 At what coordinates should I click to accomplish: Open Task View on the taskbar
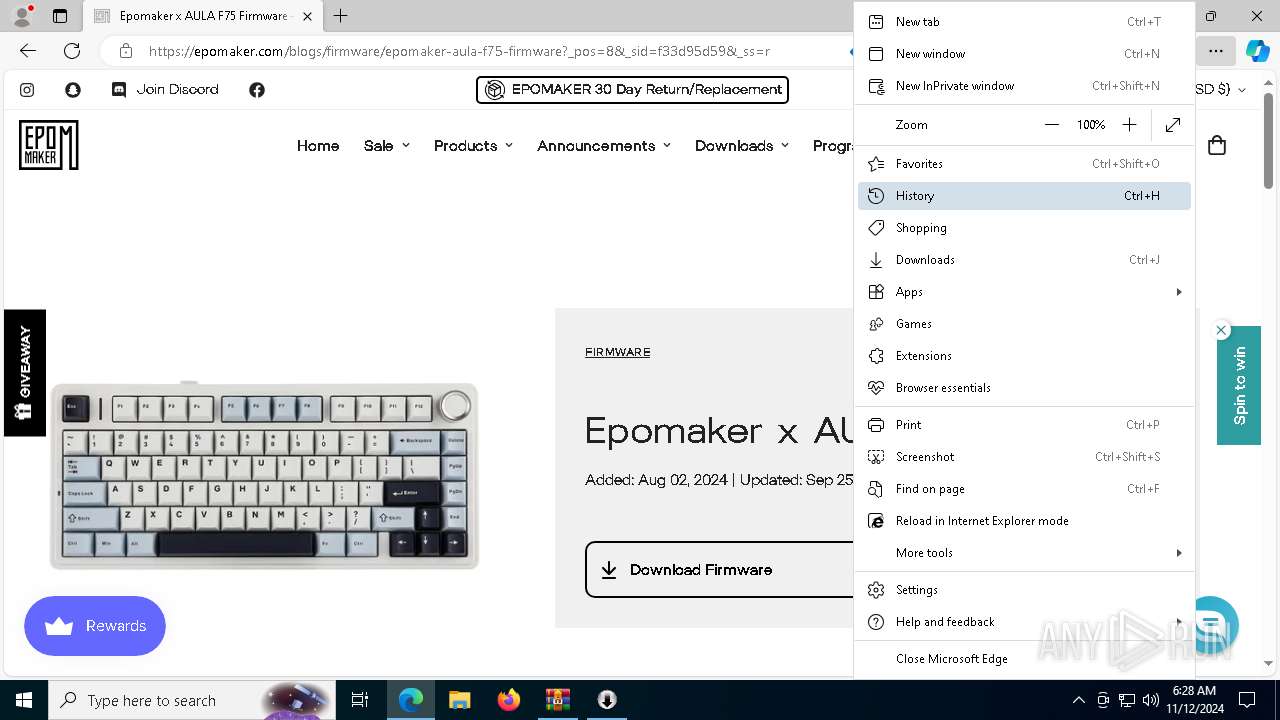pyautogui.click(x=360, y=700)
